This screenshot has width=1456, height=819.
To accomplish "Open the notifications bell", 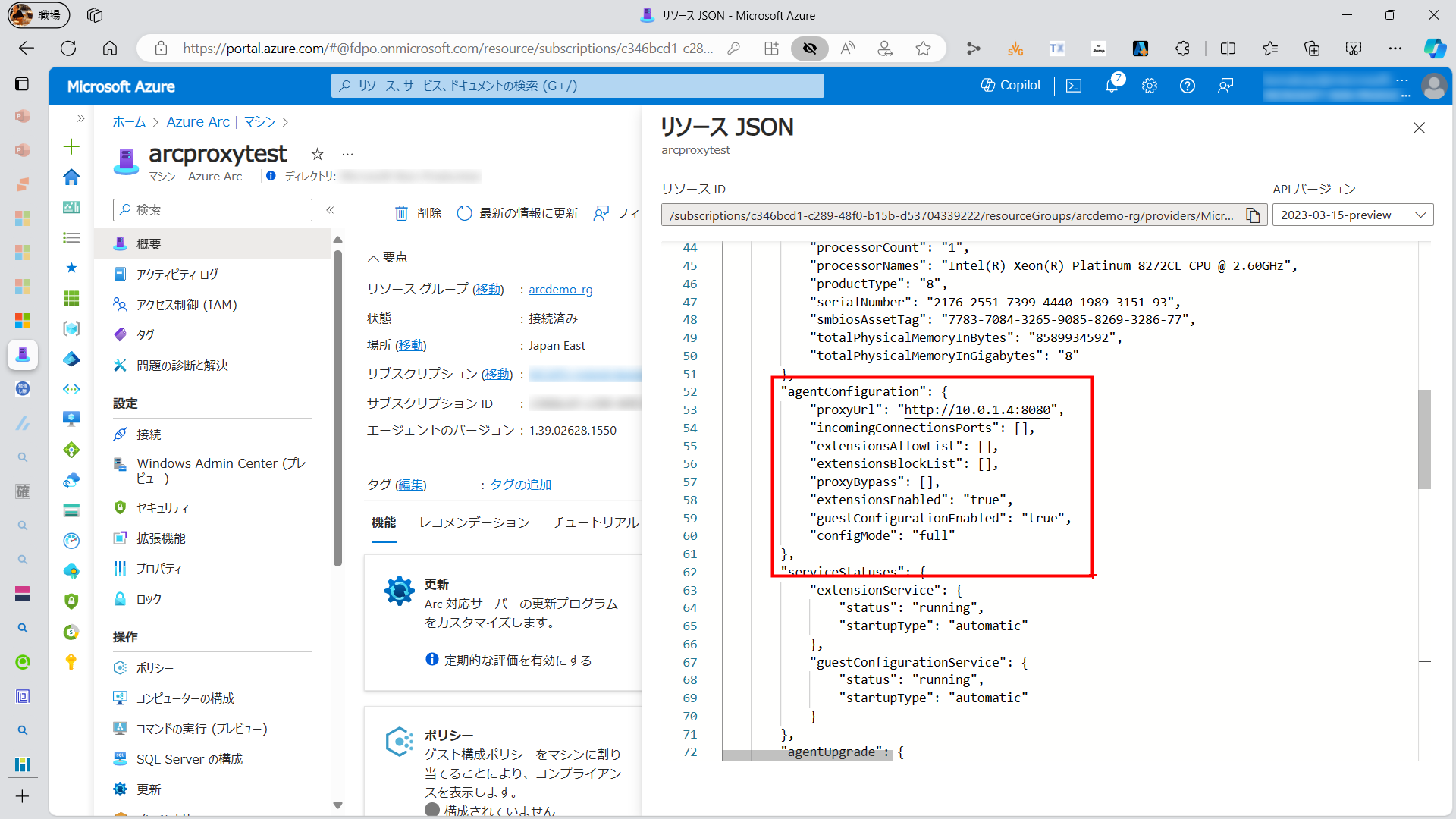I will click(x=1112, y=85).
